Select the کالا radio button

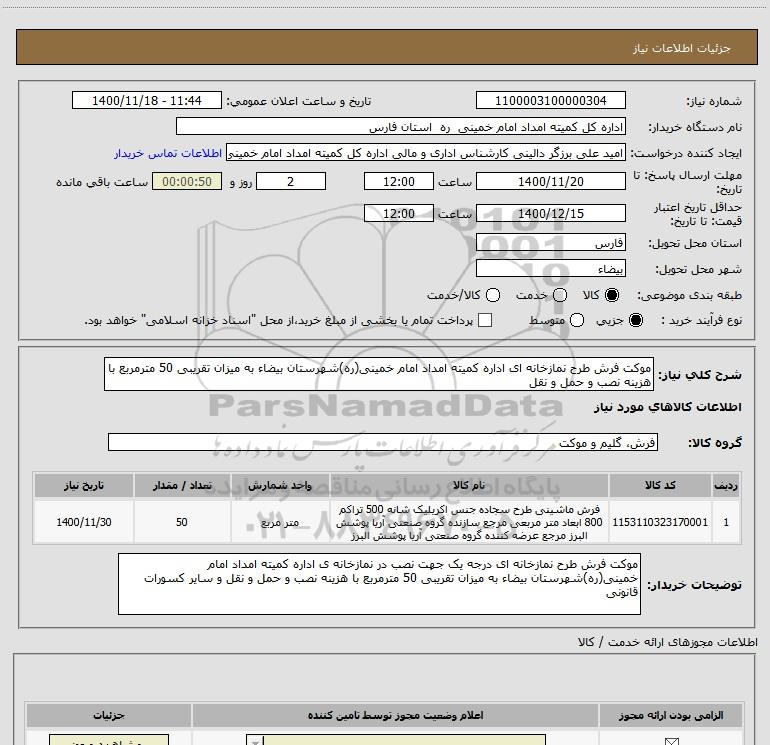pyautogui.click(x=612, y=295)
